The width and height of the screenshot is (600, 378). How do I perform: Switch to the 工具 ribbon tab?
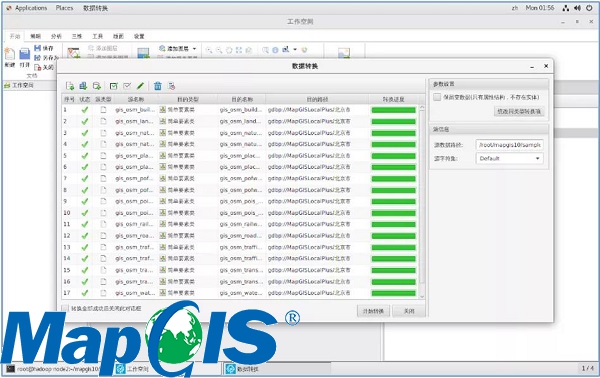tap(98, 36)
